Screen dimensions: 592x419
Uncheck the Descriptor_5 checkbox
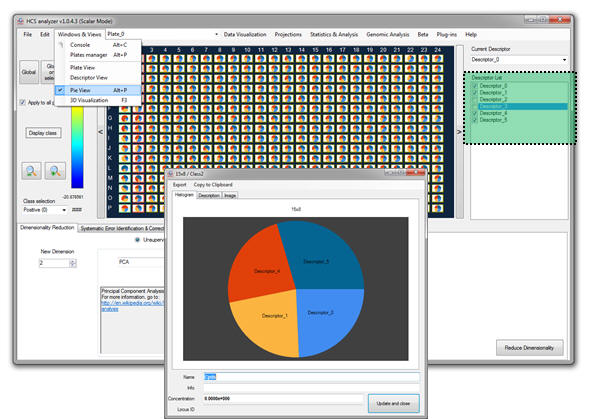[x=475, y=120]
